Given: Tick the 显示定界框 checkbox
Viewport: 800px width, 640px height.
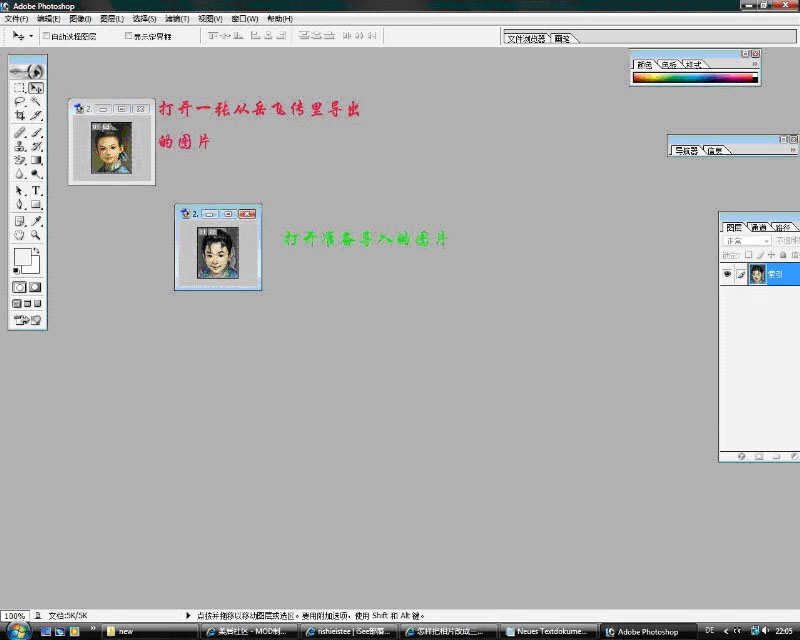Looking at the screenshot, I should (x=128, y=35).
